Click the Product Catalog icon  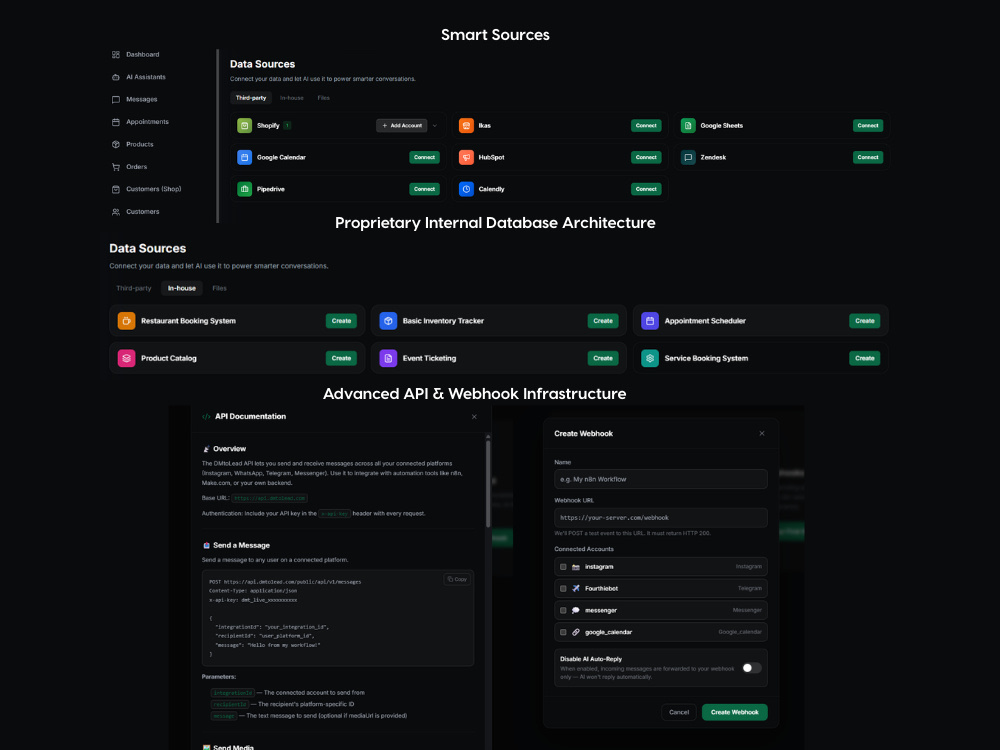pyautogui.click(x=126, y=358)
